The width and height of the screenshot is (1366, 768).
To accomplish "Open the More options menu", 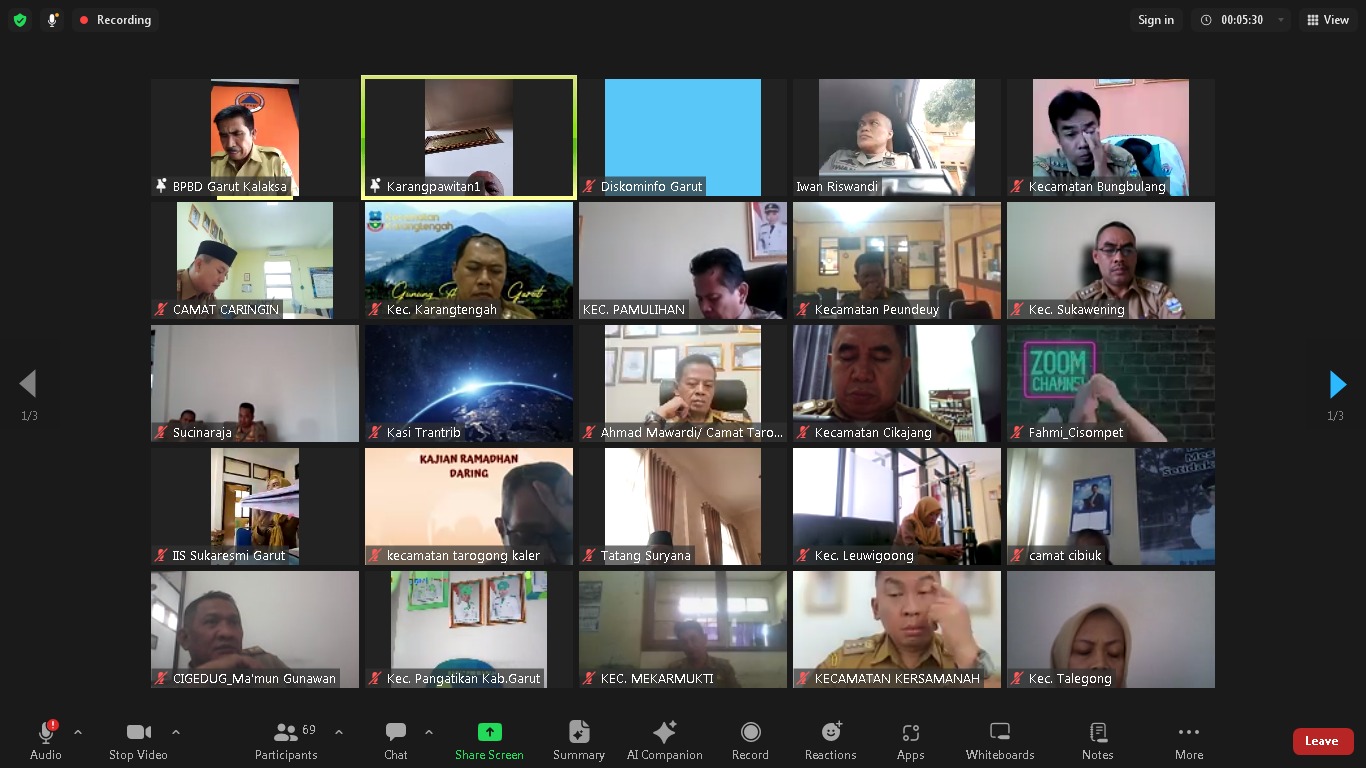I will 1188,741.
